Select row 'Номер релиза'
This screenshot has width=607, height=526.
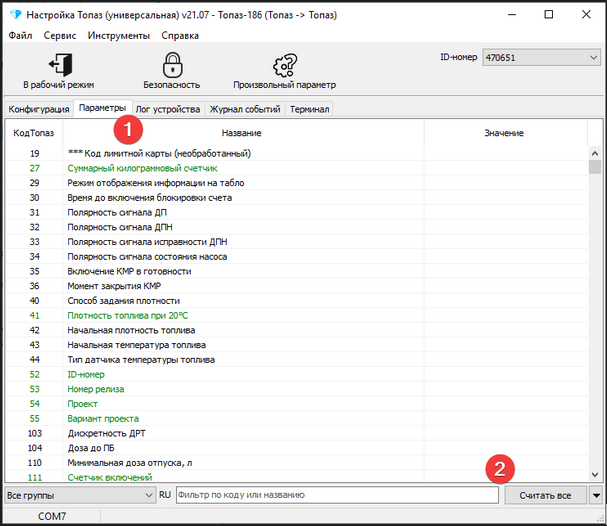(x=297, y=389)
